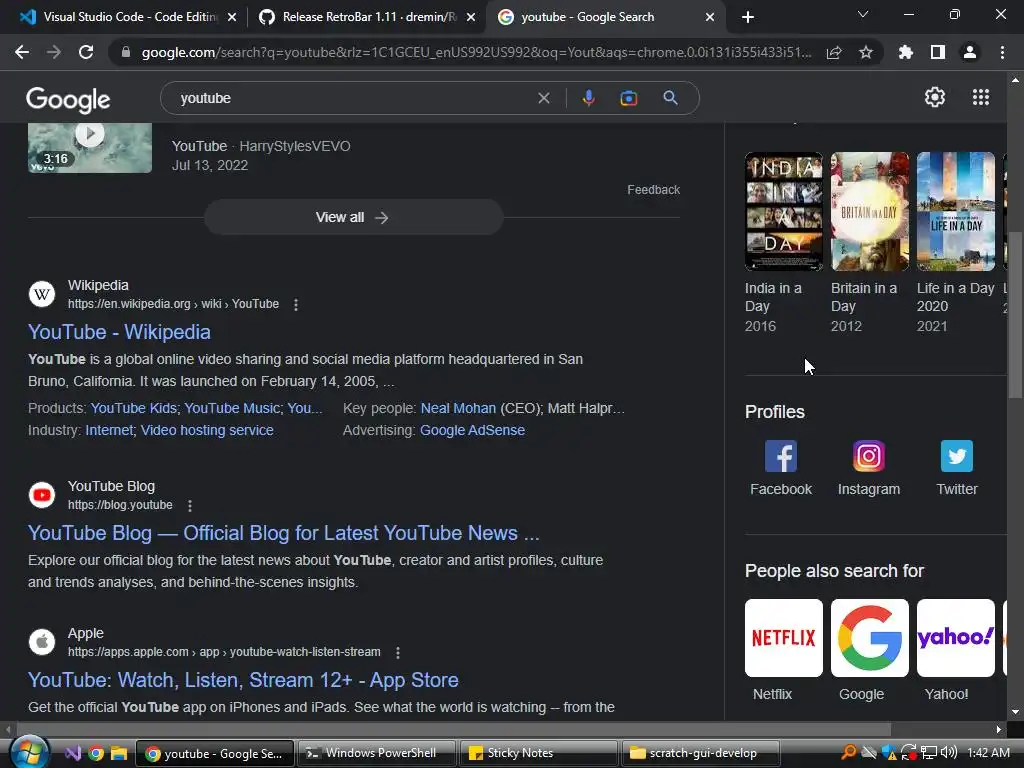Open the Chrome three-dot menu
The image size is (1024, 768).
point(1002,52)
